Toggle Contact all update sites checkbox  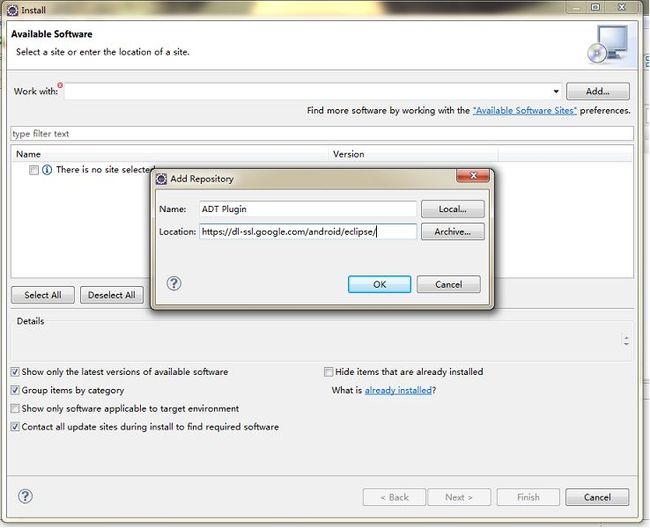(15, 427)
